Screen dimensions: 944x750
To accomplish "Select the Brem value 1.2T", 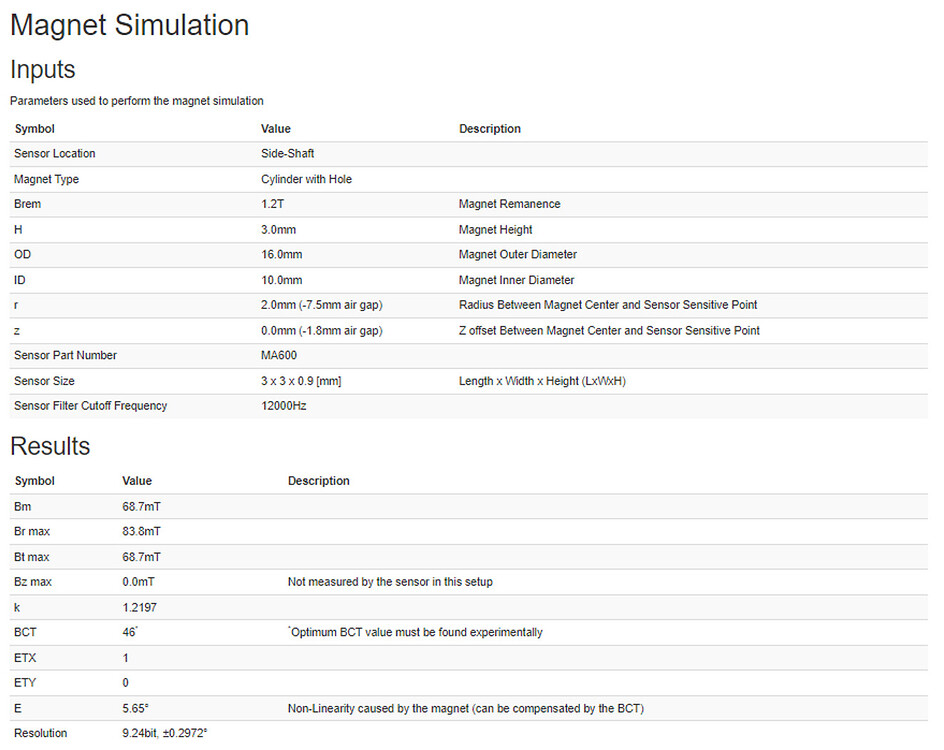I will [275, 204].
